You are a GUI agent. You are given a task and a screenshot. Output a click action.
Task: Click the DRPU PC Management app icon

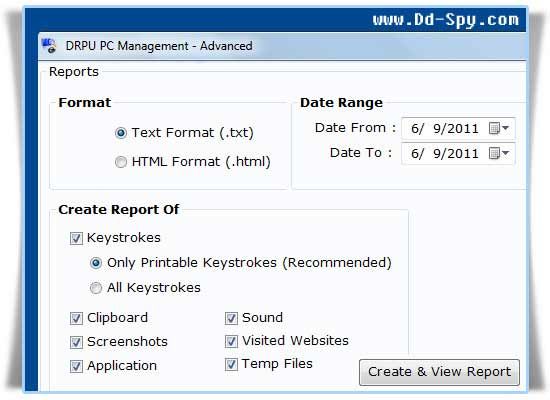coord(48,46)
